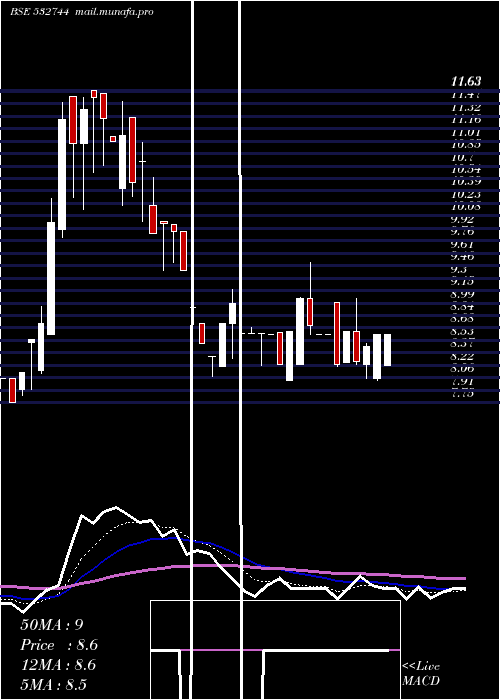Click the 'BSE 532744' chart title
Viewport: 500px width, 700px height.
(x=39, y=12)
